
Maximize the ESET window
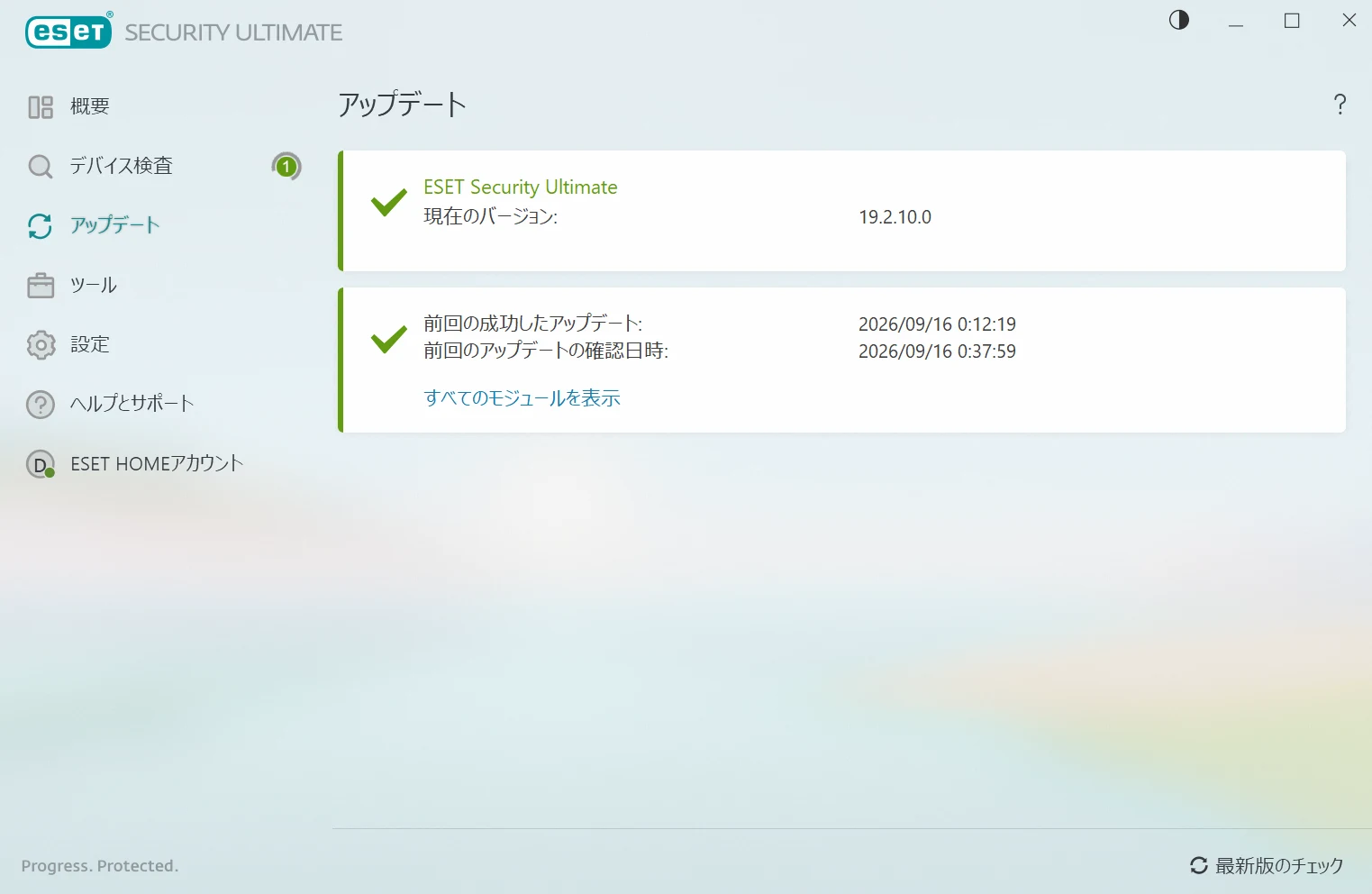tap(1292, 21)
